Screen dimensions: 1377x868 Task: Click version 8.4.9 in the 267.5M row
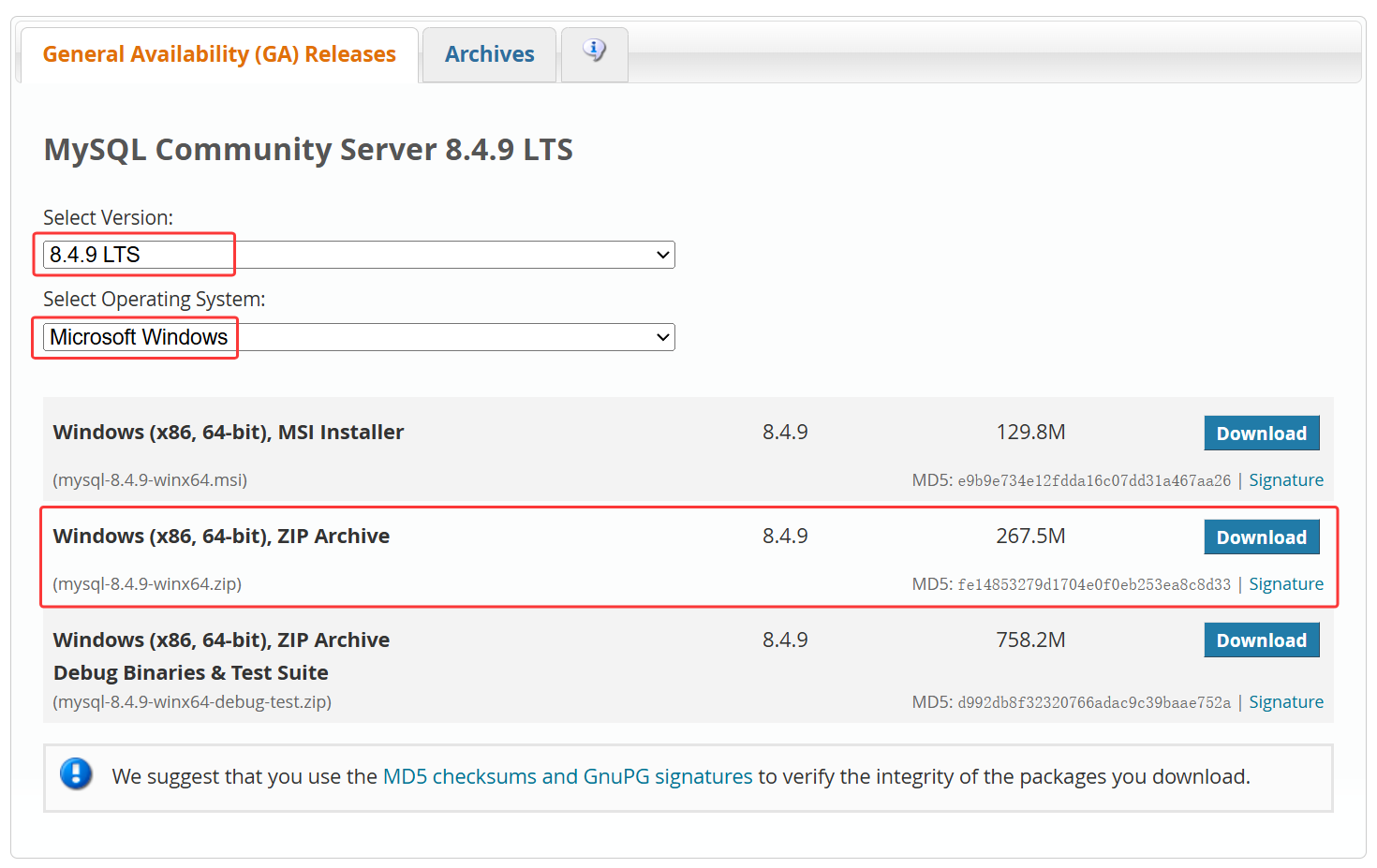click(x=785, y=537)
